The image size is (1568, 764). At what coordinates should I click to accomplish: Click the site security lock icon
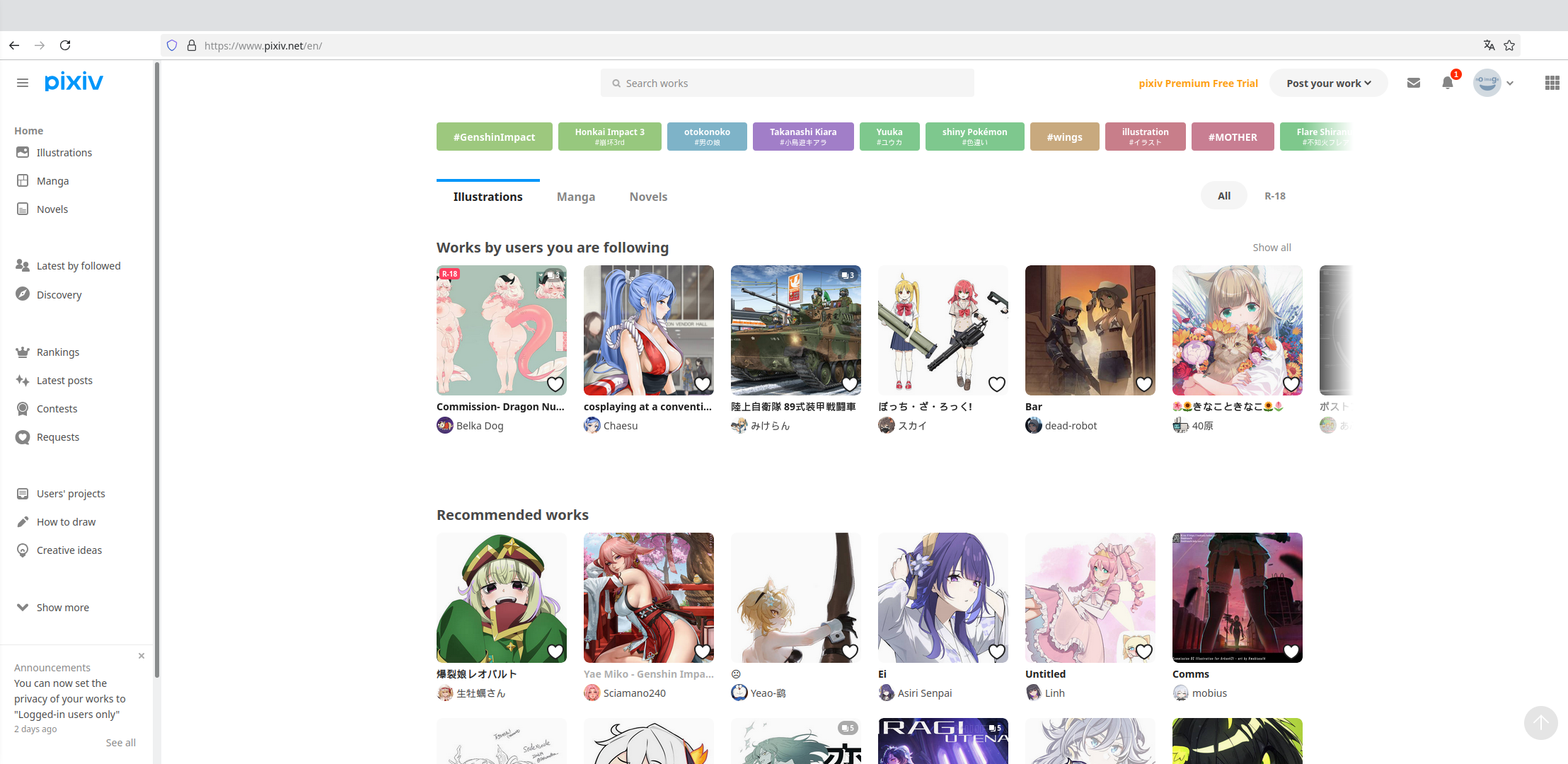pyautogui.click(x=191, y=45)
